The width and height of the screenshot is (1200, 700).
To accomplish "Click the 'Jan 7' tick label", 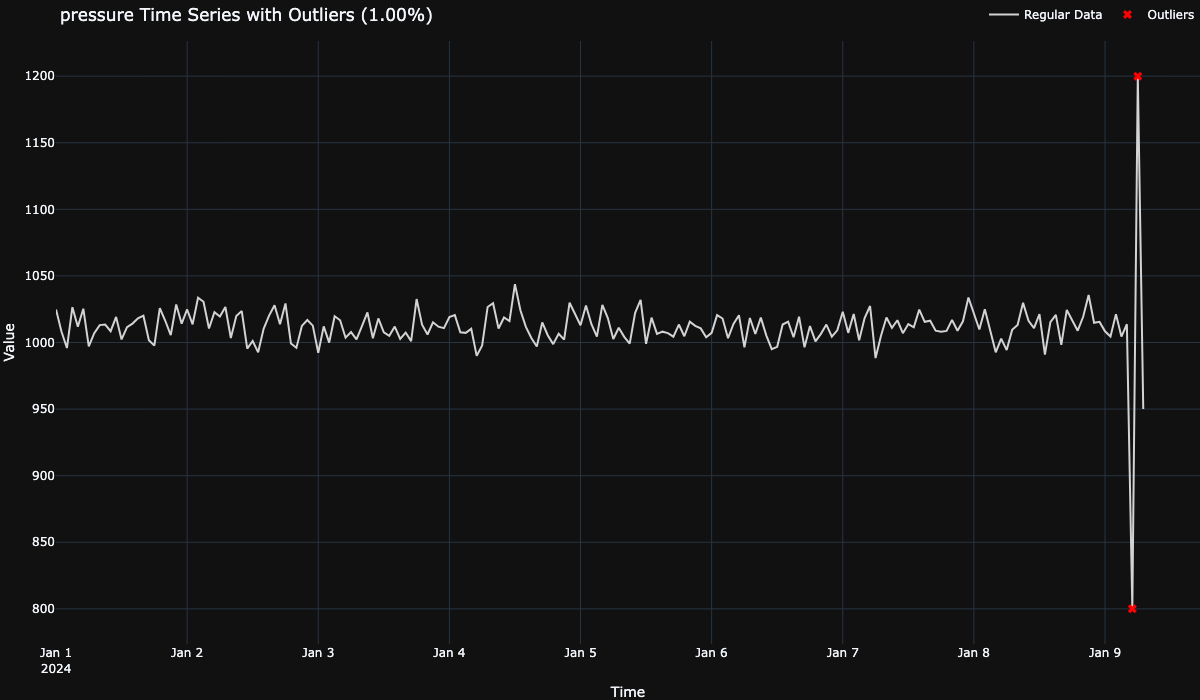I will 843,653.
